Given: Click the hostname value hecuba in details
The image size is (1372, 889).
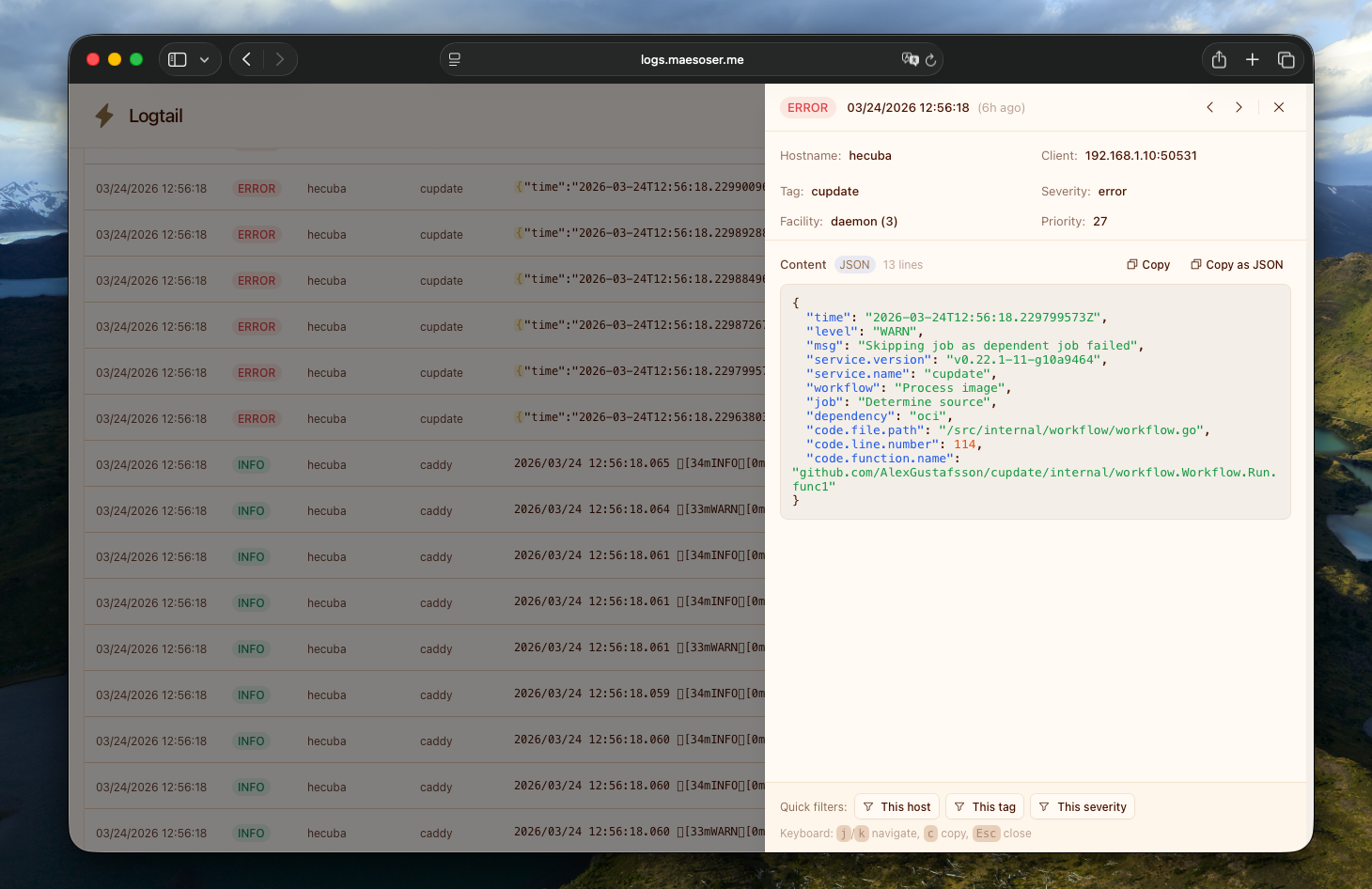Looking at the screenshot, I should [870, 156].
